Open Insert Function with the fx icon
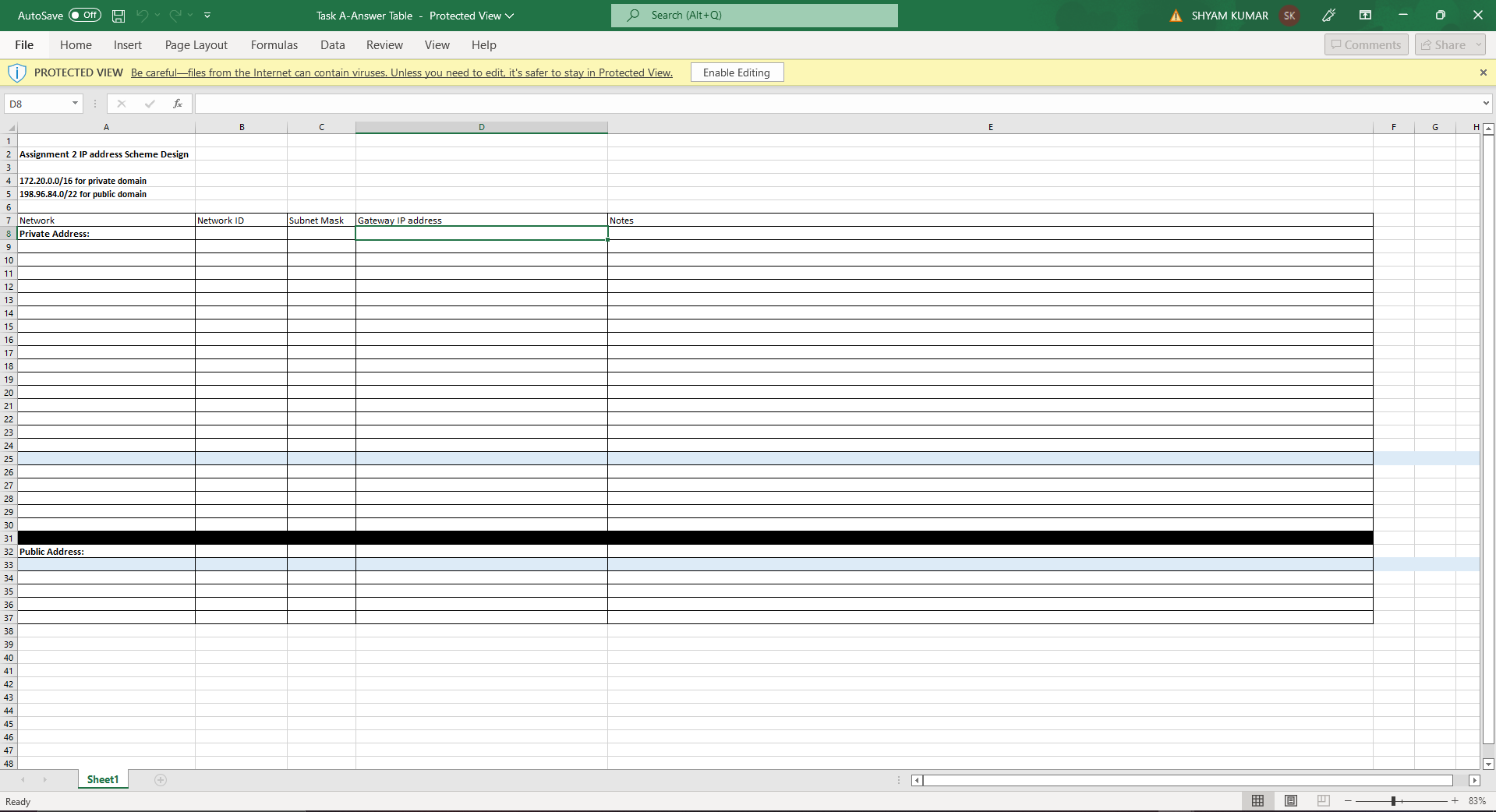The image size is (1496, 812). (x=178, y=104)
